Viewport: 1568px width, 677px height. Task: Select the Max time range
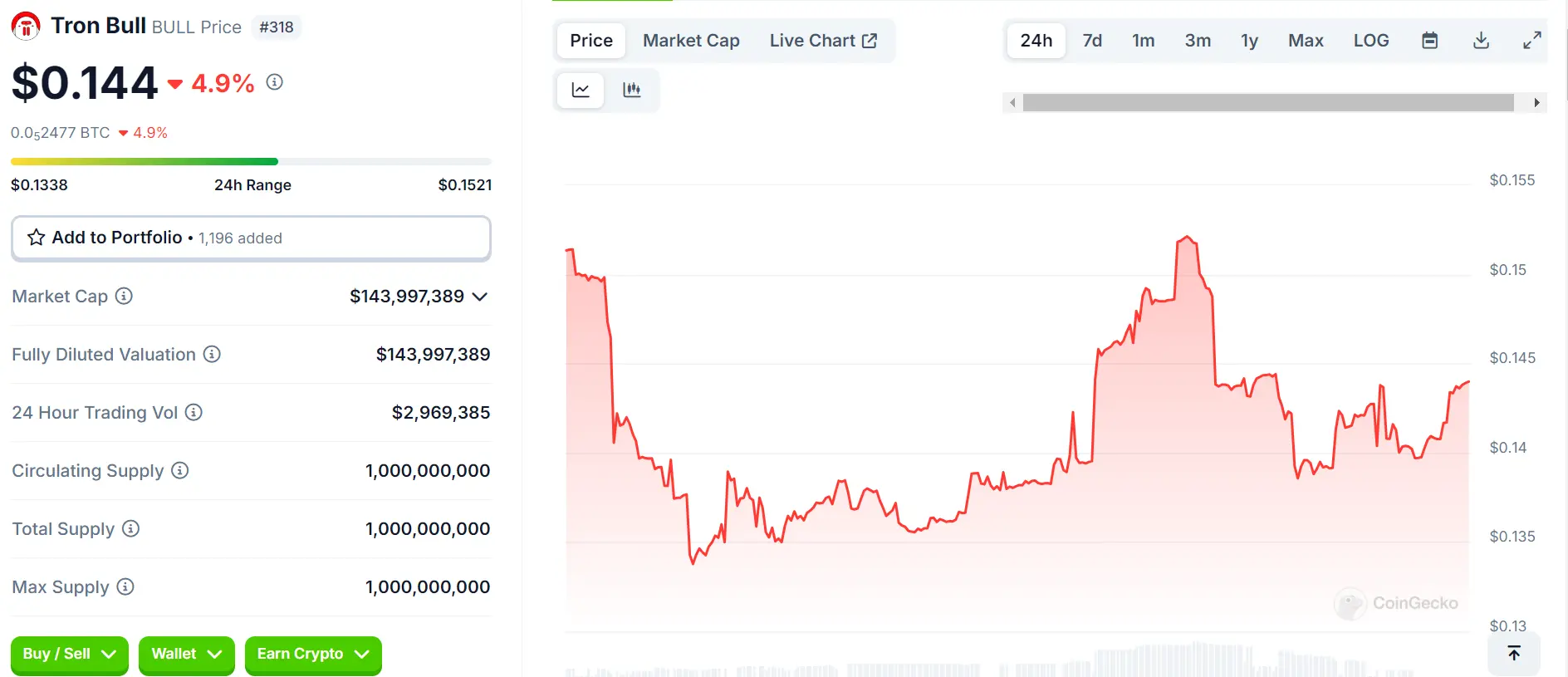tap(1306, 41)
